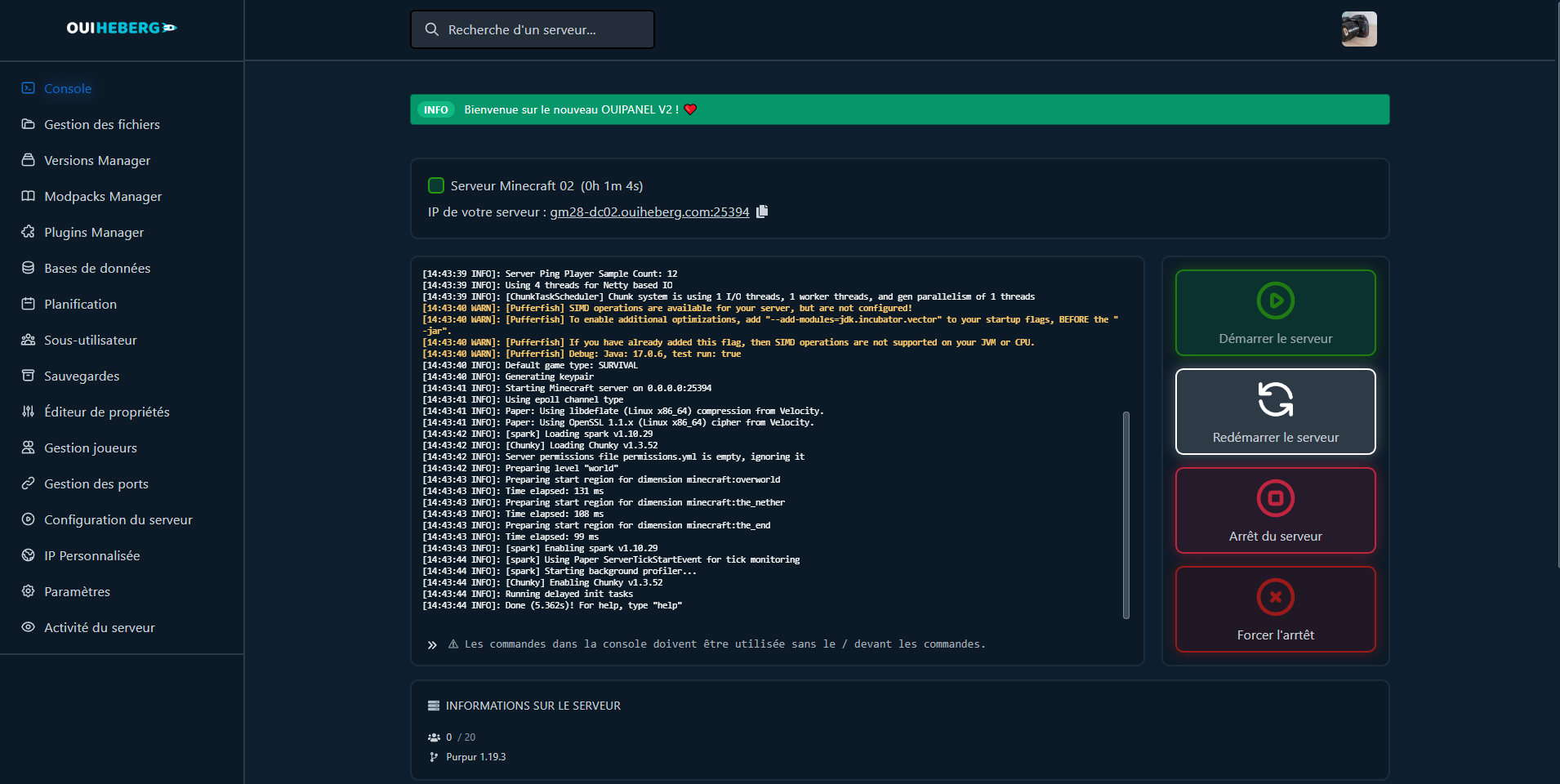
Task: Open Paramètres menu item
Action: (x=77, y=591)
